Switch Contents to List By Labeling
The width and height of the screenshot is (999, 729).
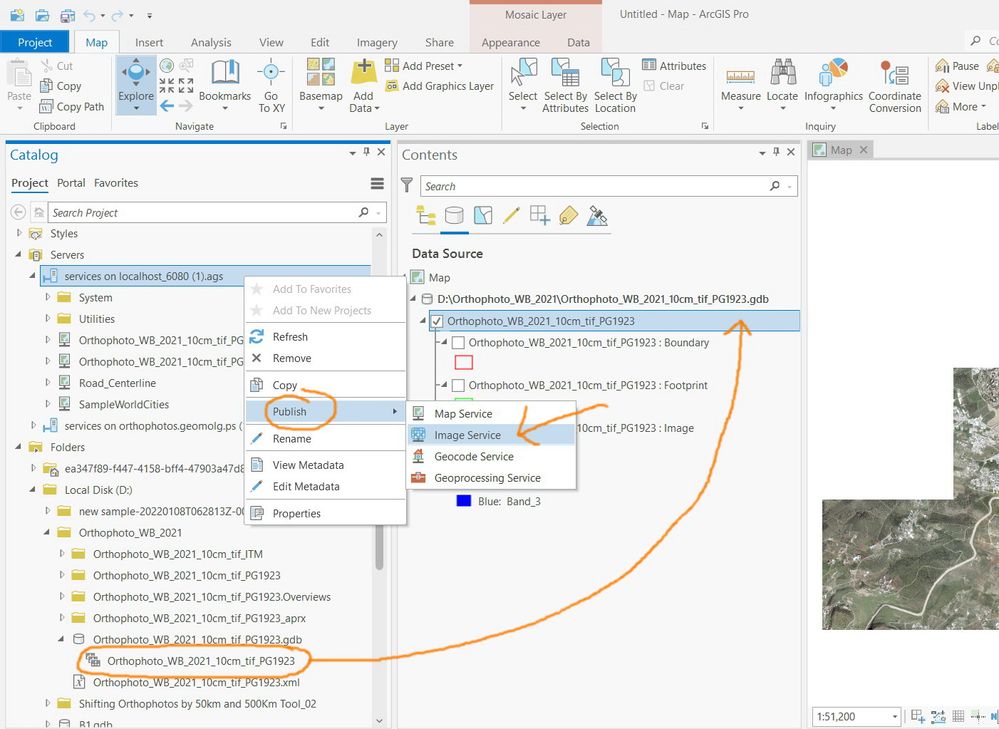coord(568,215)
